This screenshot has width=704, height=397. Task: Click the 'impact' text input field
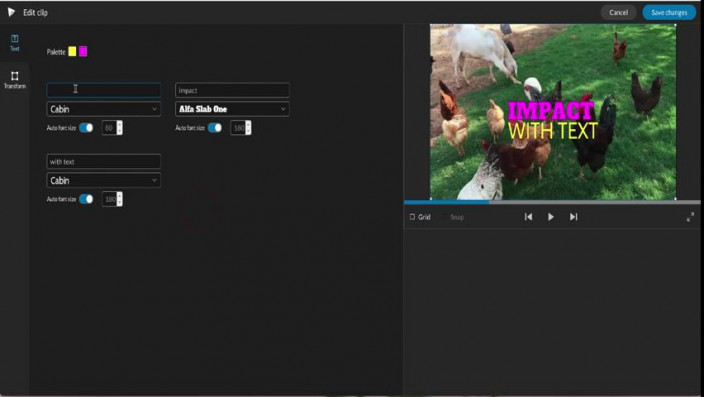[x=232, y=90]
